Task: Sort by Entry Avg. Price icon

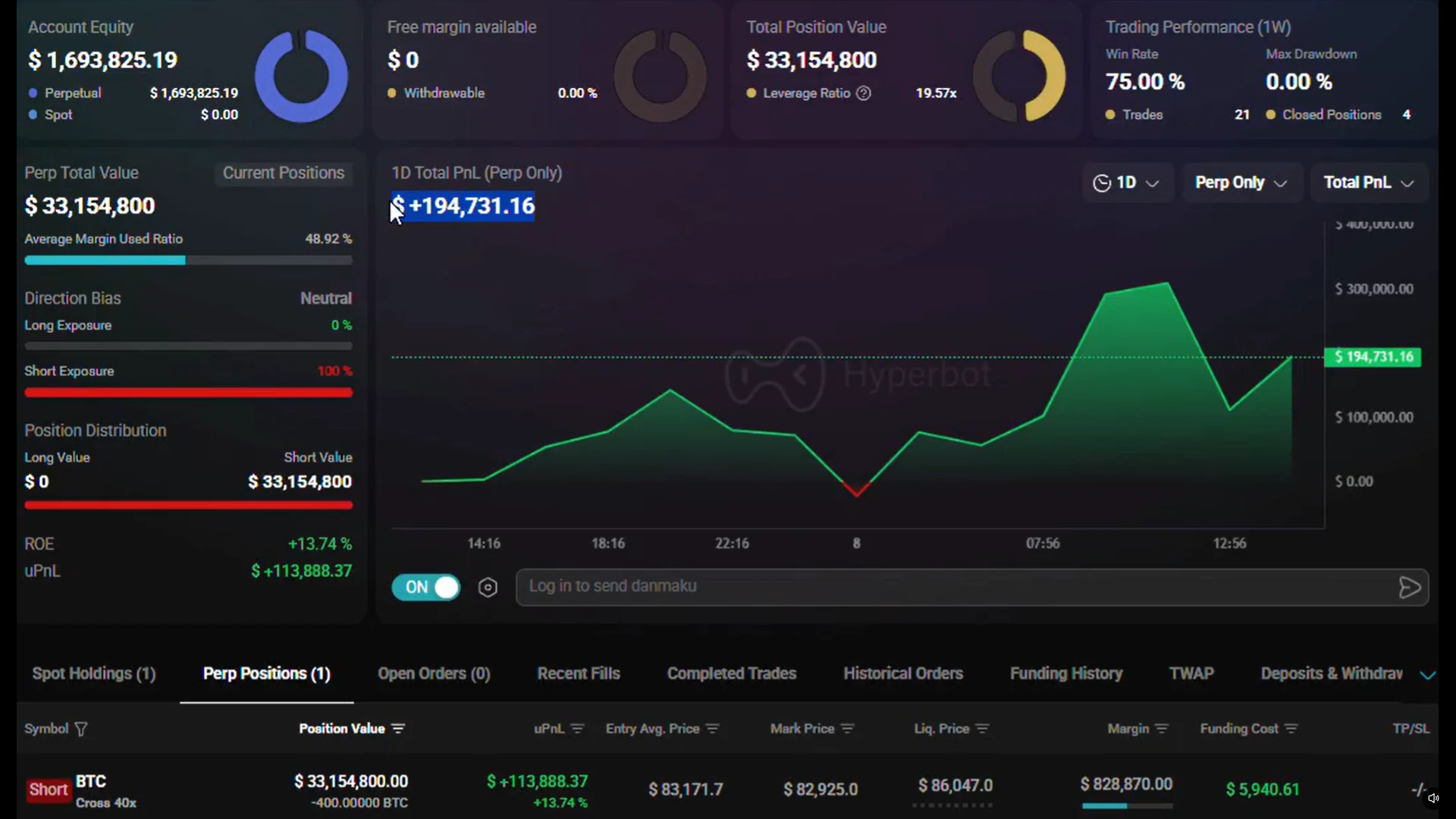Action: pyautogui.click(x=712, y=729)
